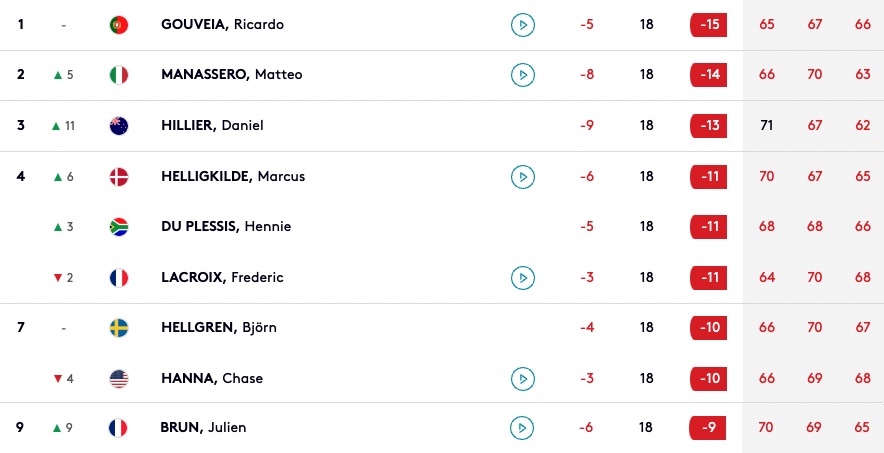Image resolution: width=884 pixels, height=453 pixels.
Task: Select Björn Hellgren's name
Action: (219, 327)
